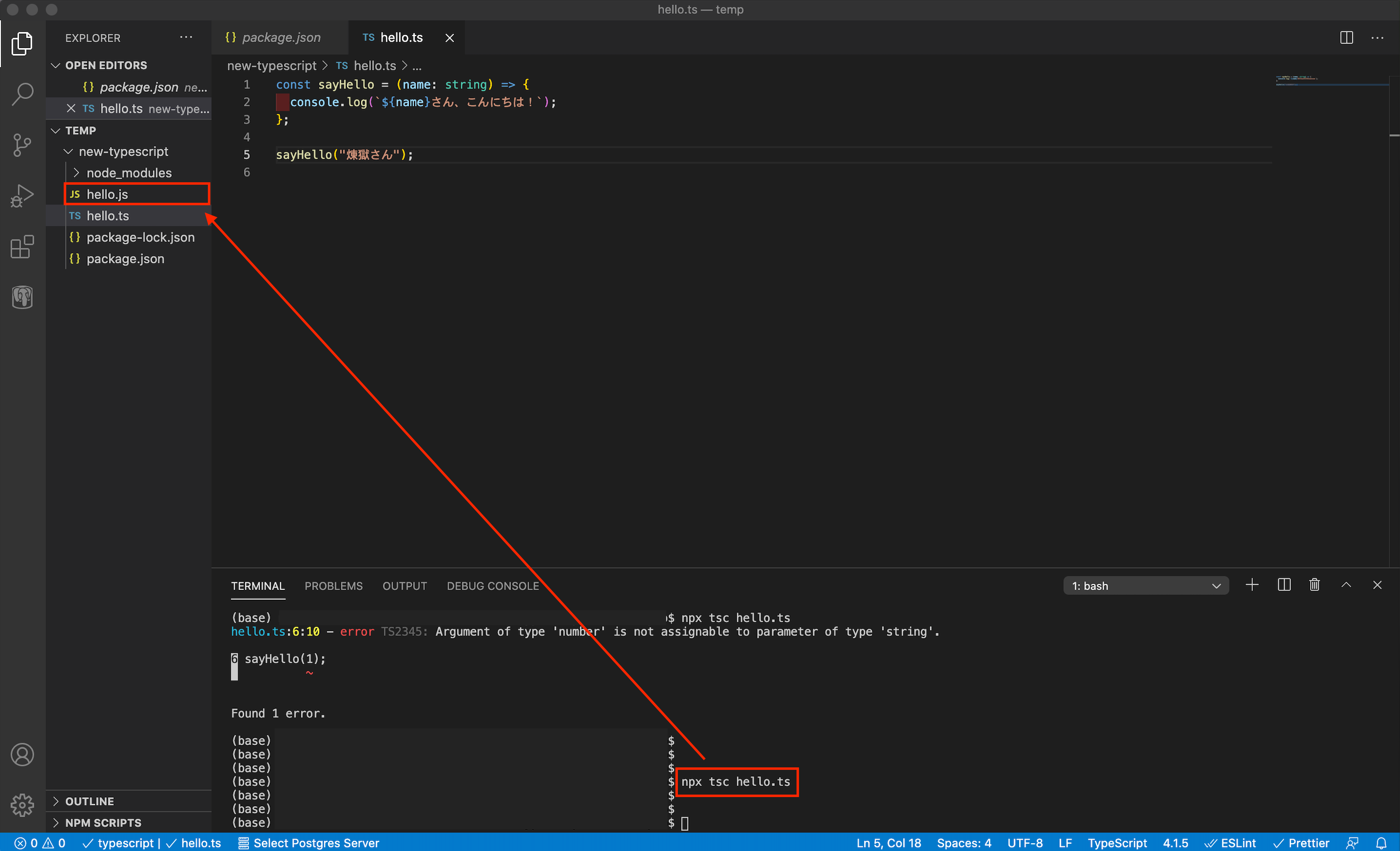Toggle ESLint status bar item
Viewport: 1400px width, 851px height.
(1230, 843)
